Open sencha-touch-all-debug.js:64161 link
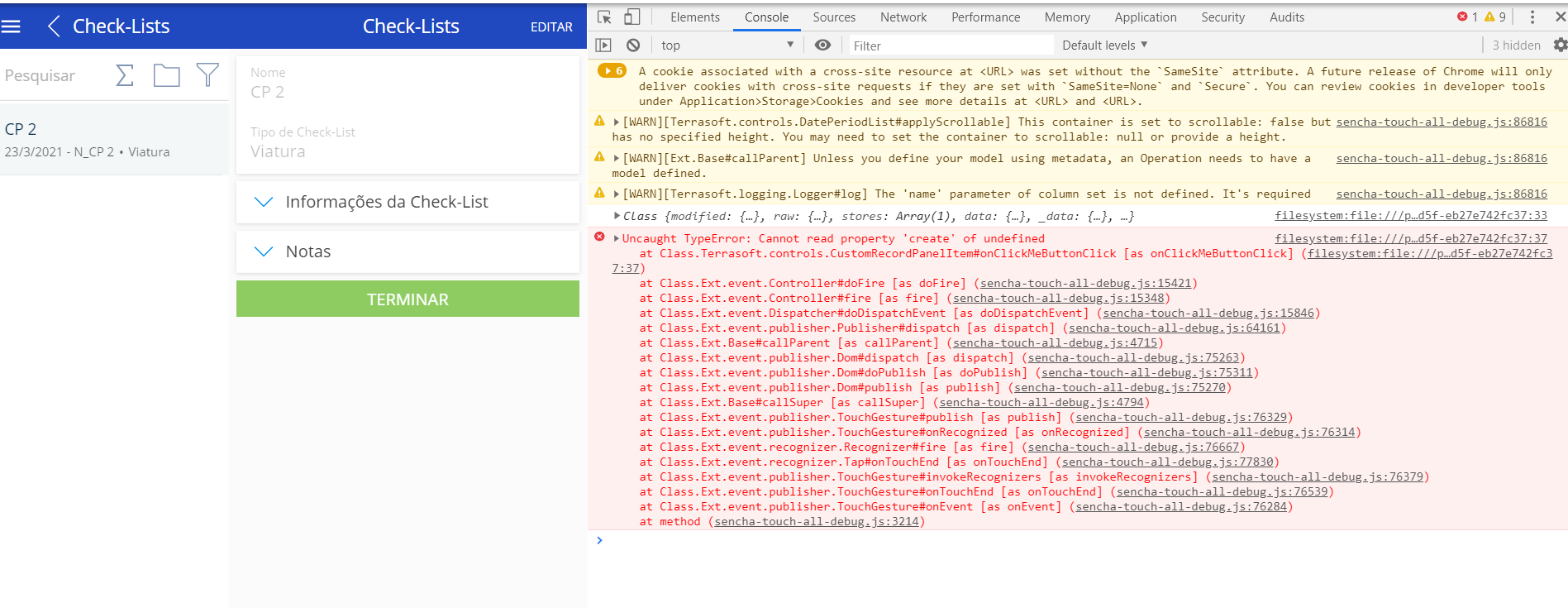 (1174, 328)
